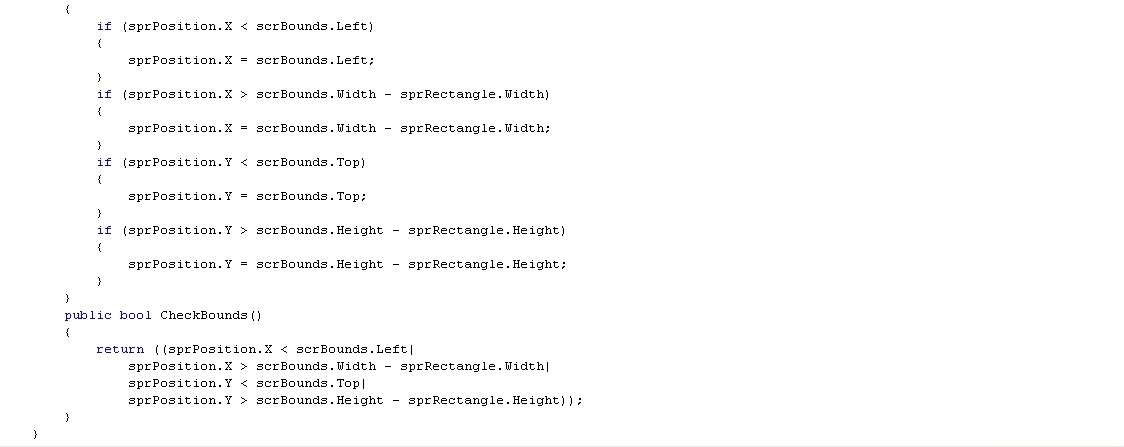The width and height of the screenshot is (1124, 447).
Task: Click the closing brace ending CheckBounds method
Action: click(67, 417)
